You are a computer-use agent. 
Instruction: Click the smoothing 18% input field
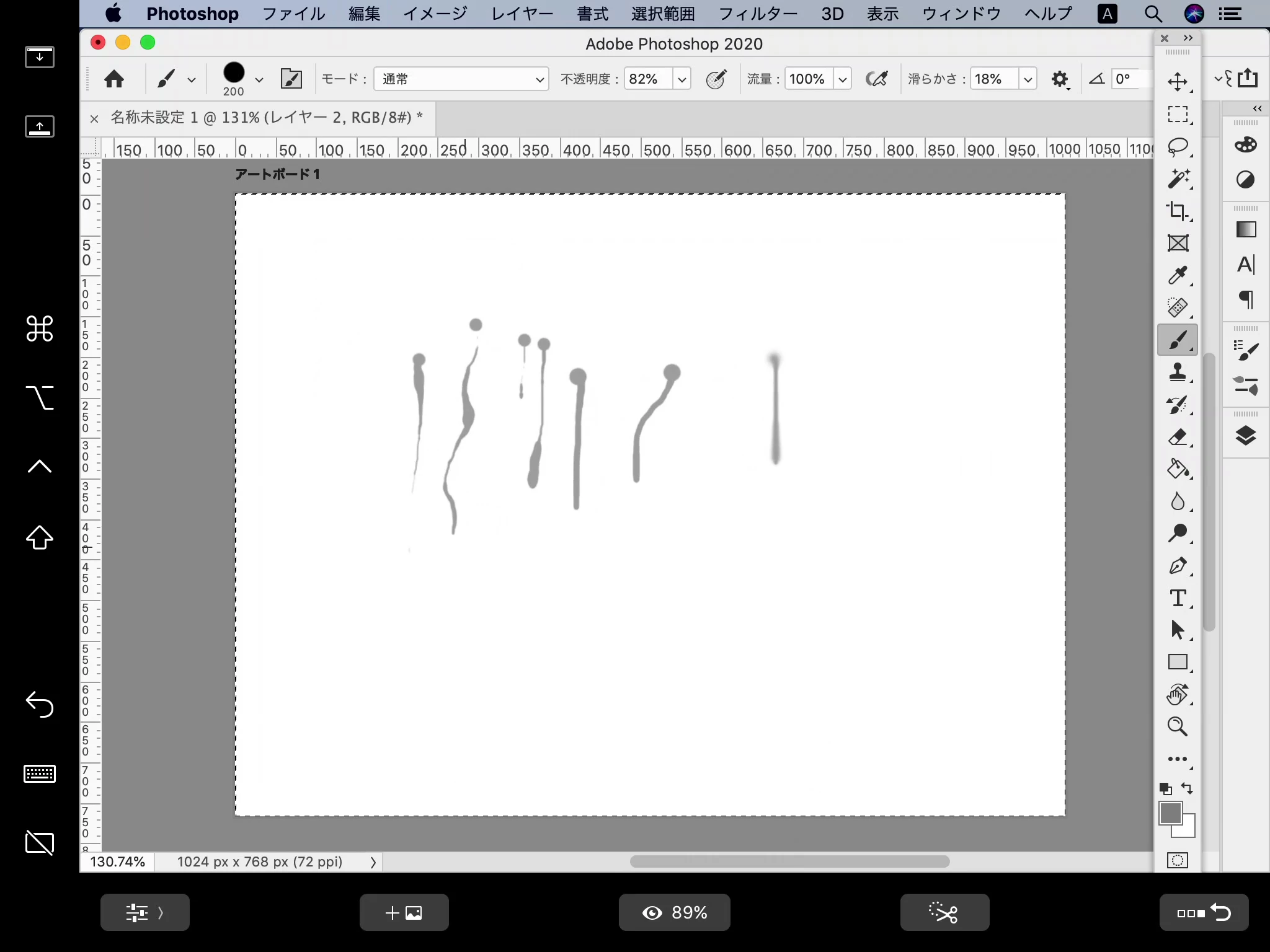[993, 79]
